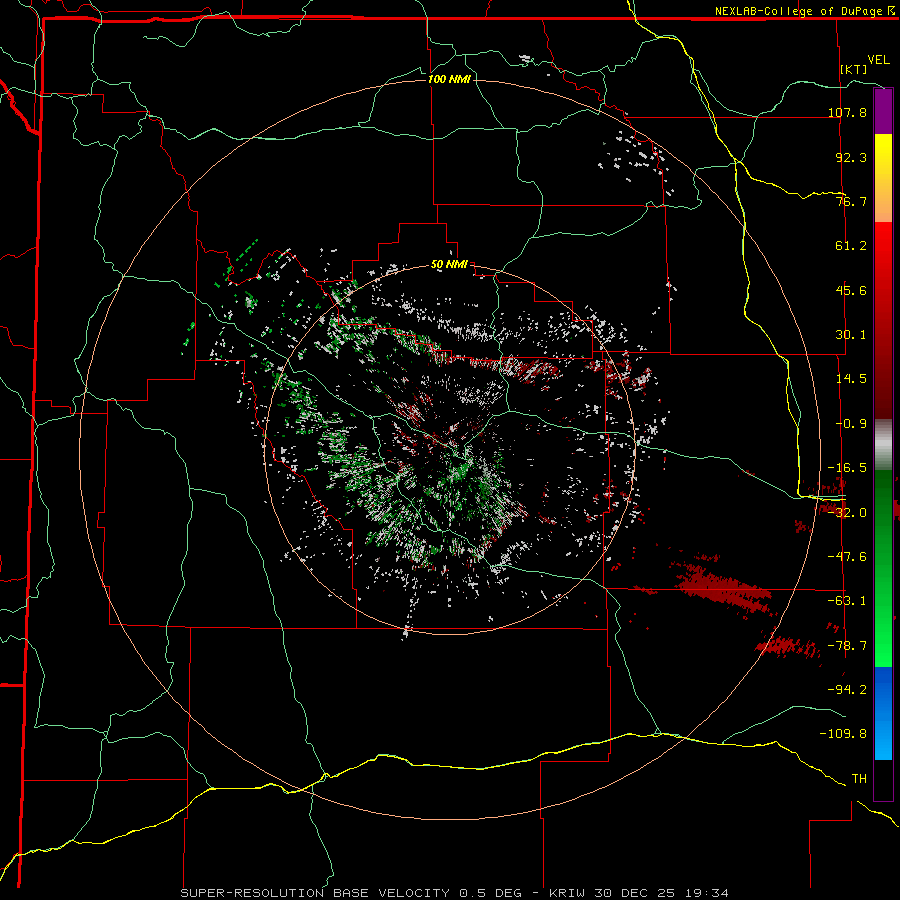Click the -94.2 velocity scale value

(847, 690)
